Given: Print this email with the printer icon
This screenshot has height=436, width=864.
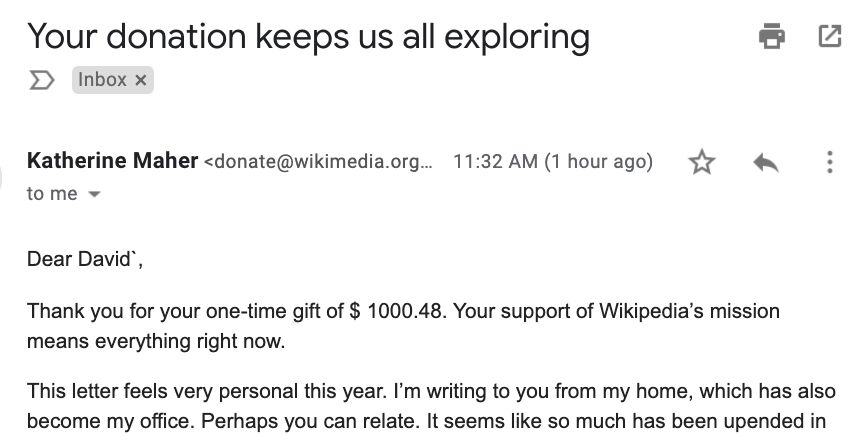Looking at the screenshot, I should pyautogui.click(x=771, y=37).
